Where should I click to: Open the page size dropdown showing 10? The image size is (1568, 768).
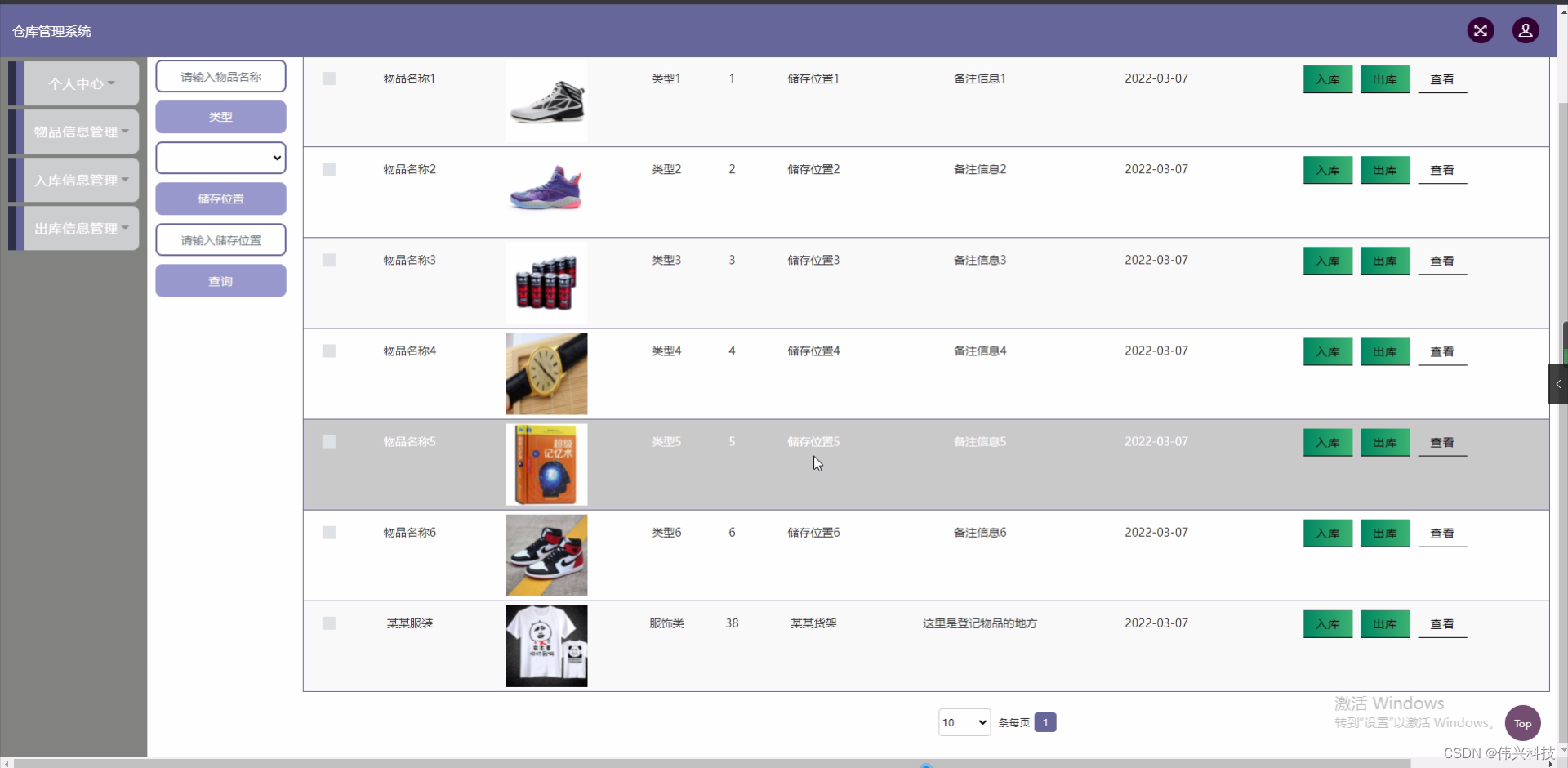964,722
